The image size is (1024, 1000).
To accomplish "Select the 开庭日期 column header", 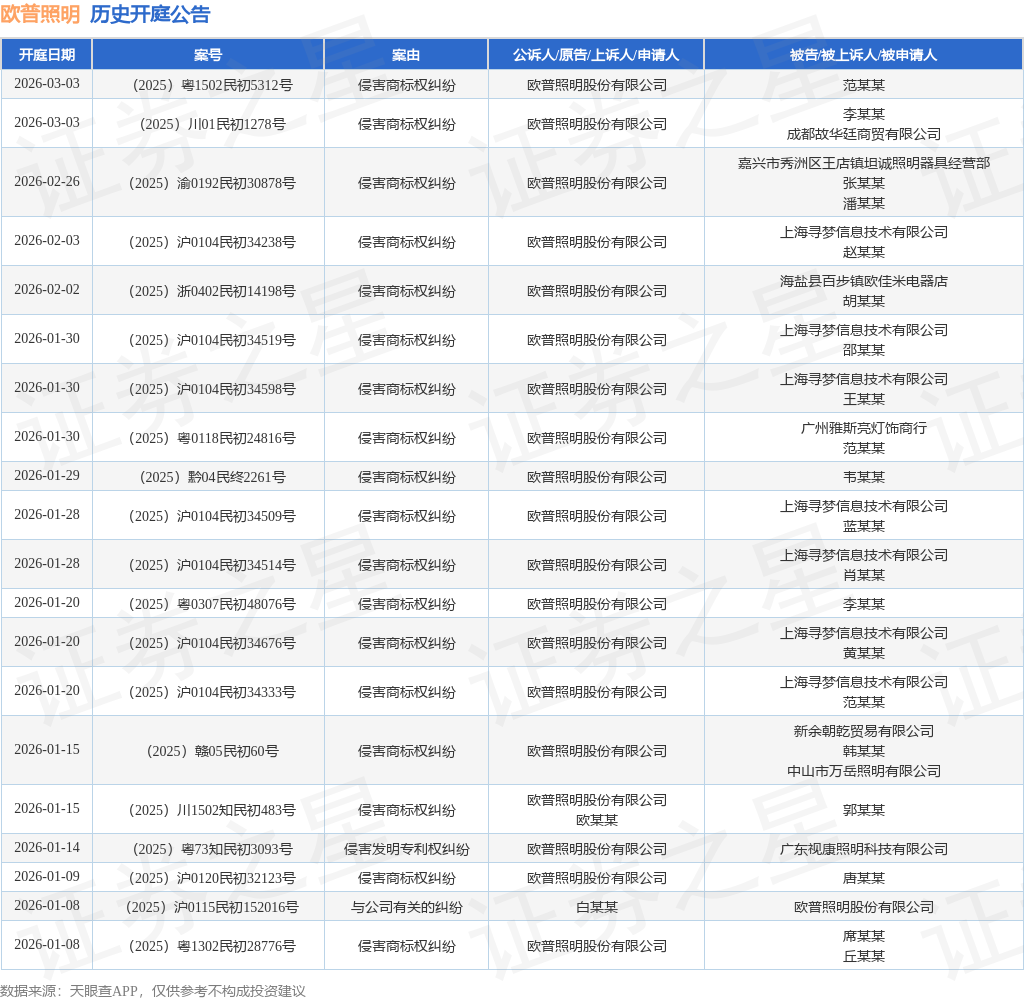I will [x=46, y=55].
